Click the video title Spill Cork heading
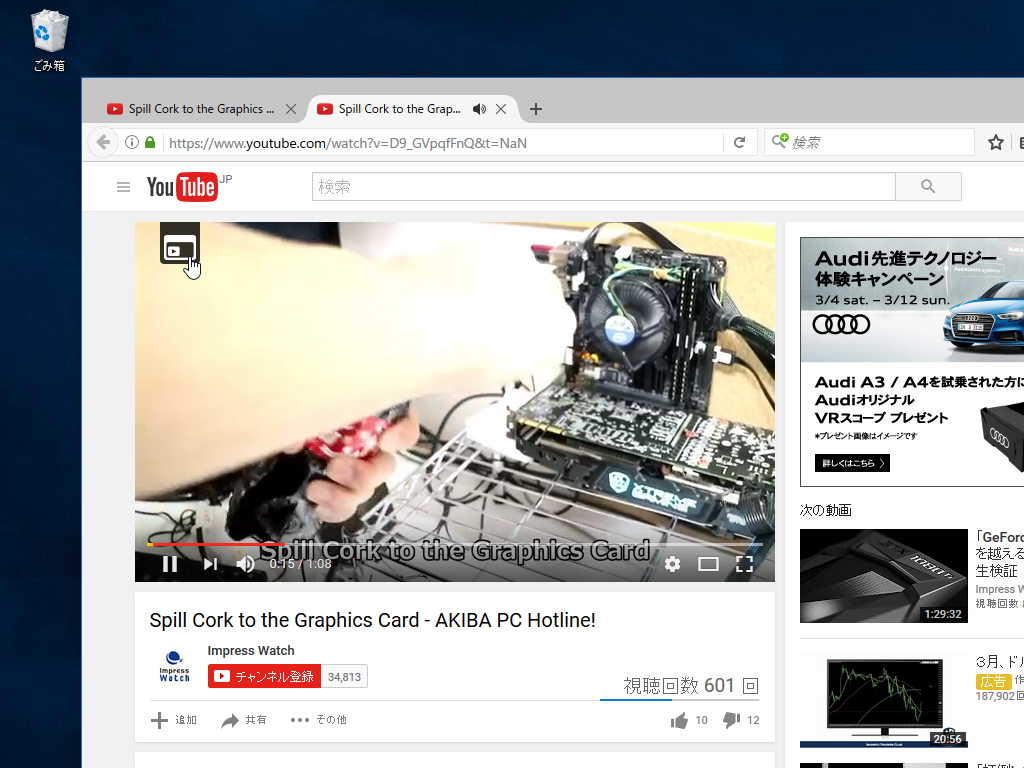 coord(372,620)
